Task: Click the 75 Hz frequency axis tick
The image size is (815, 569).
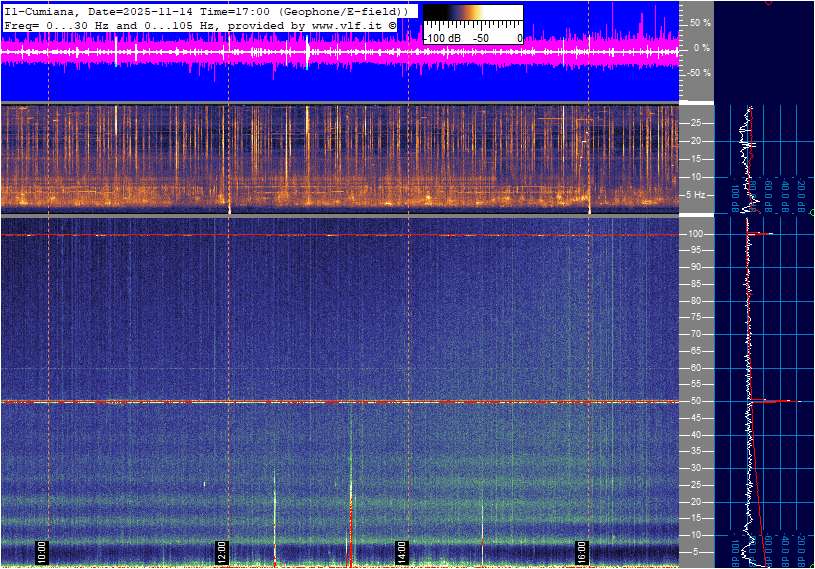Action: point(696,317)
